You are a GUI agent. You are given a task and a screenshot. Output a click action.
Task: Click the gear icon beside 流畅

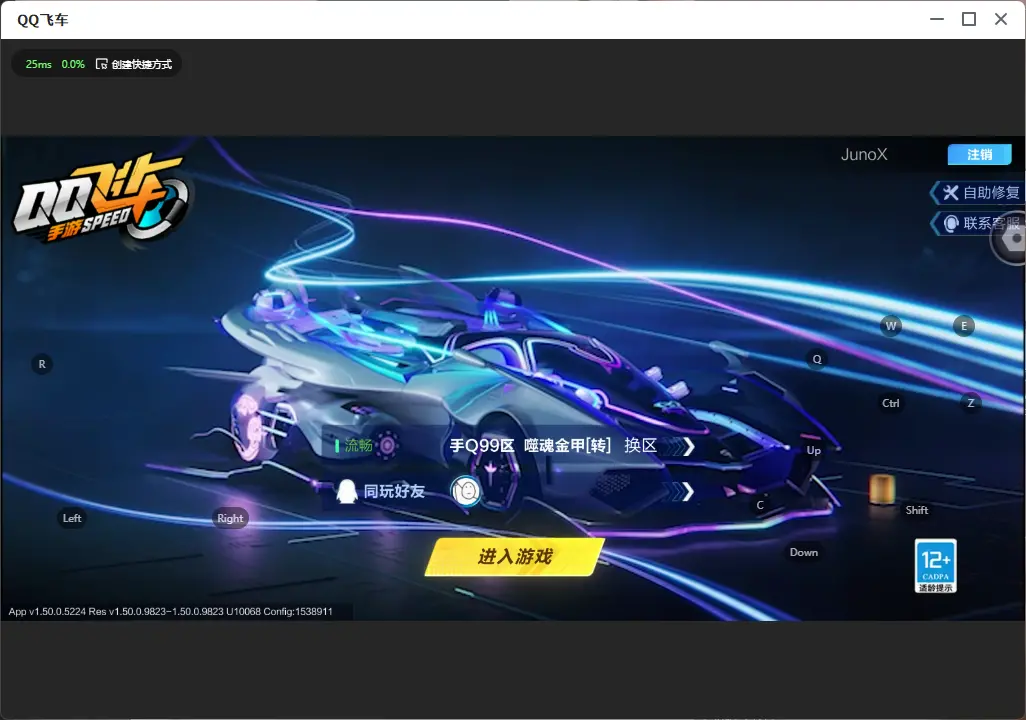pos(387,445)
